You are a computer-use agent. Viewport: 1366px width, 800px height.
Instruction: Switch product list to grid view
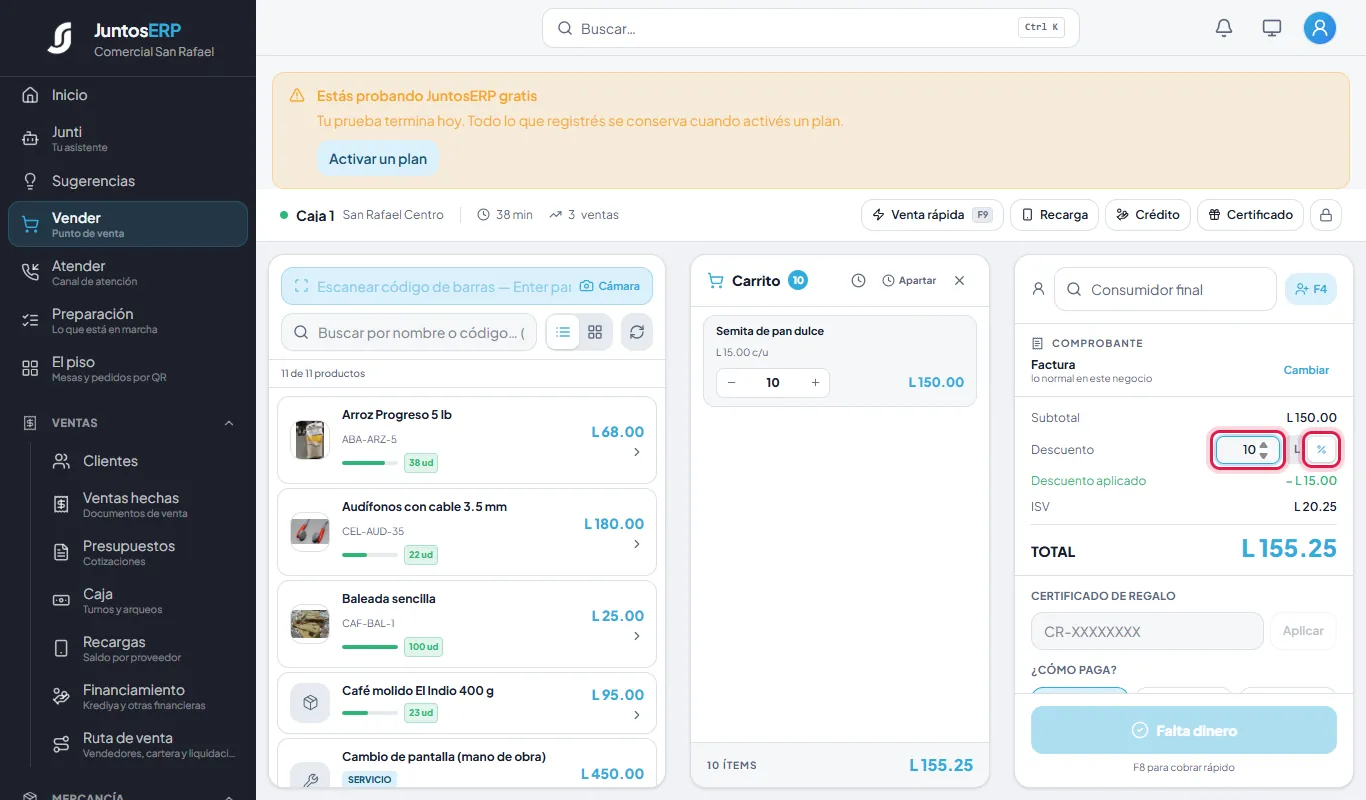pos(595,332)
